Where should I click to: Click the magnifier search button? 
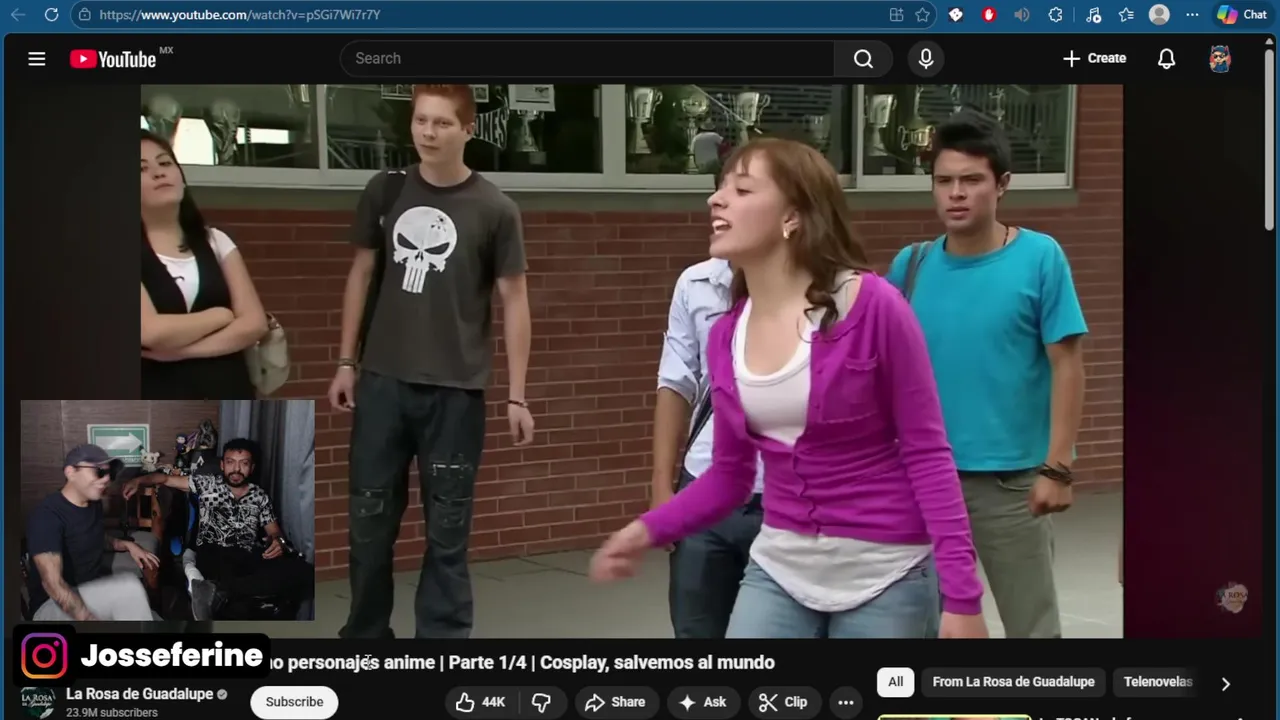click(863, 59)
